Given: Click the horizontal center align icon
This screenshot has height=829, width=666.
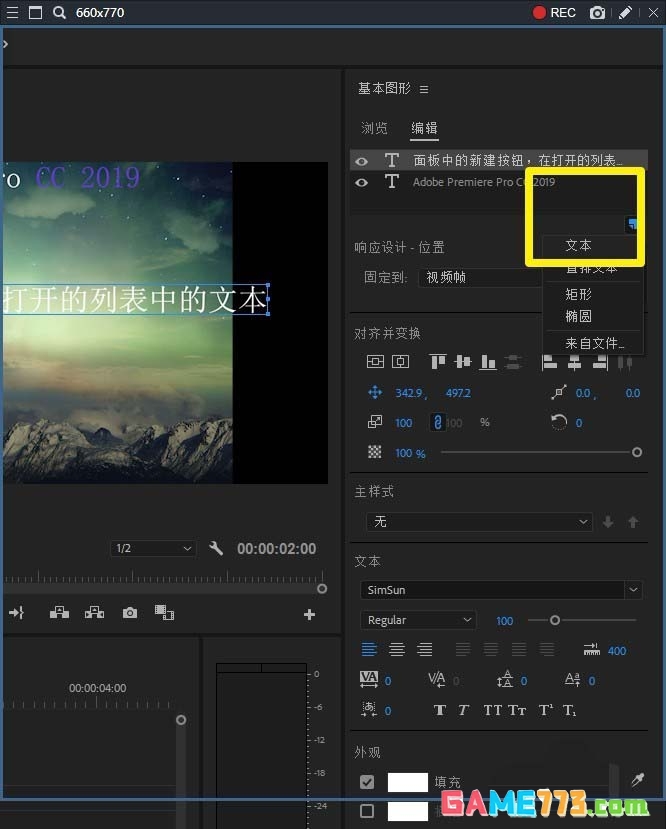Looking at the screenshot, I should [401, 362].
